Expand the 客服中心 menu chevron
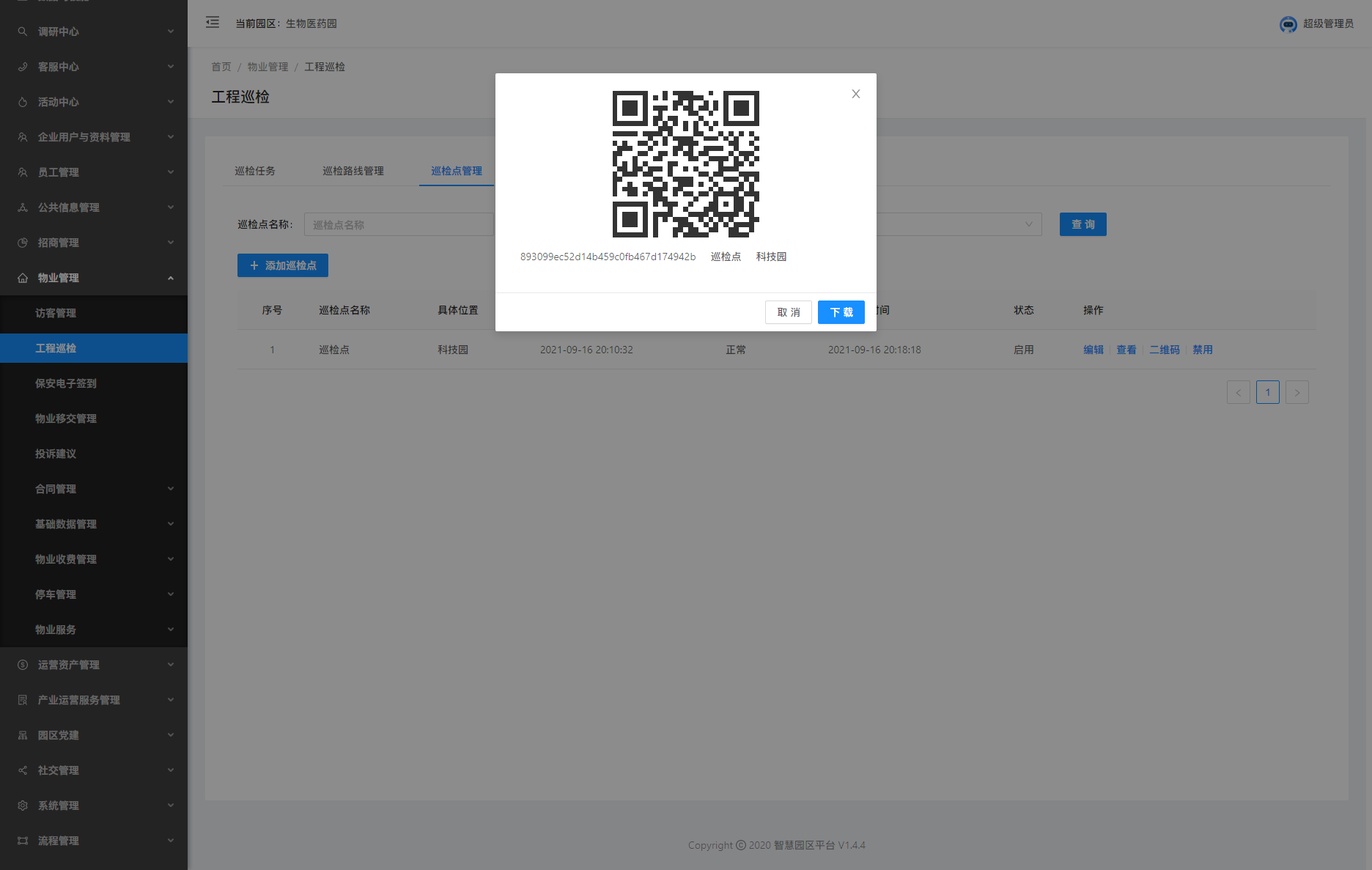This screenshot has width=1372, height=870. (171, 67)
